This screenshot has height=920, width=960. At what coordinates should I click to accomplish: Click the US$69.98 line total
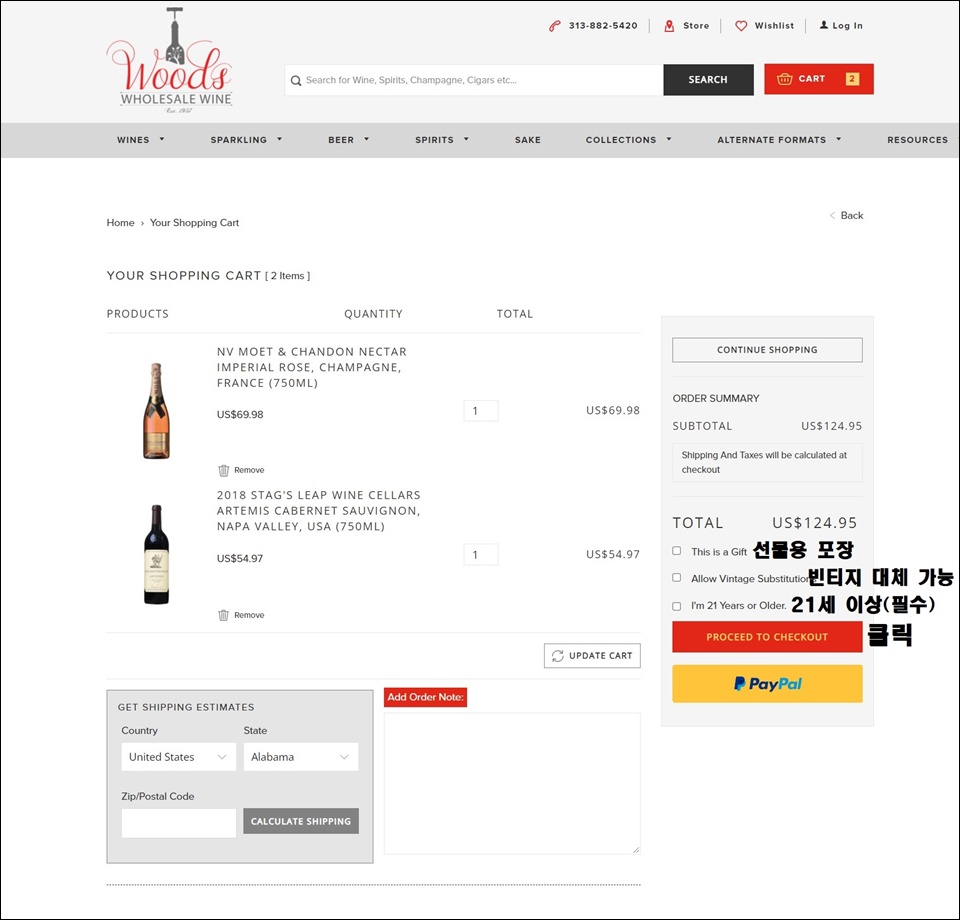pyautogui.click(x=613, y=411)
